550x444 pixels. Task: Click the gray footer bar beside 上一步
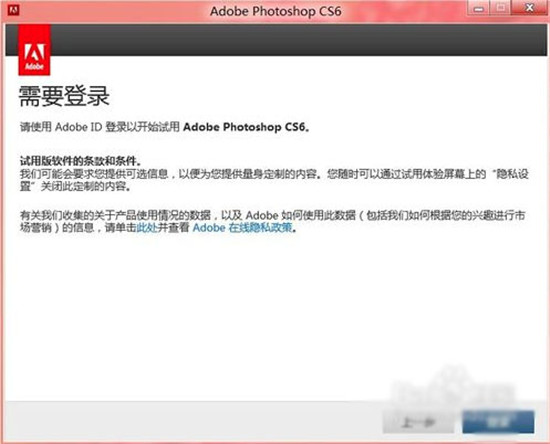tap(193, 422)
